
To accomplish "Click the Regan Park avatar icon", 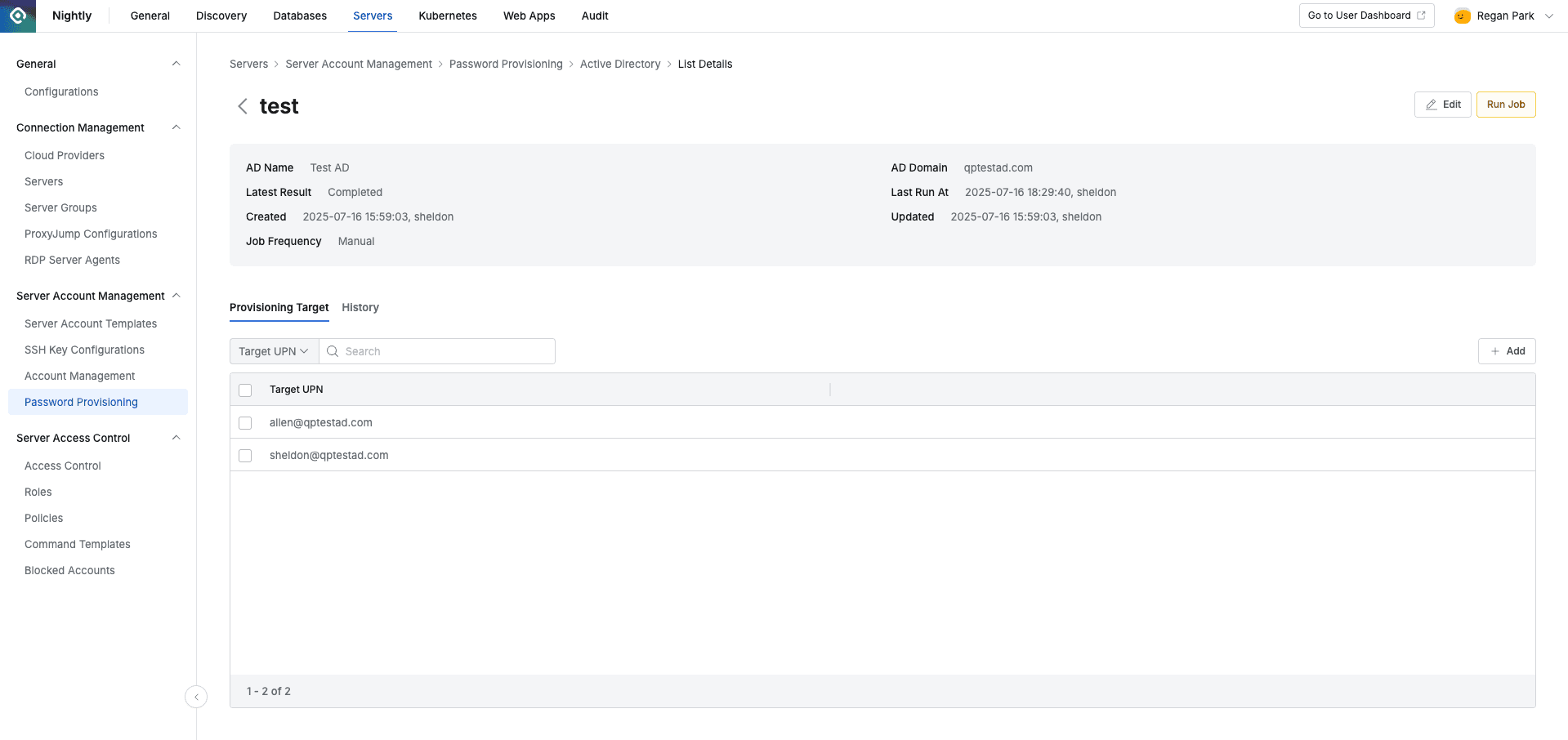I will (x=1461, y=16).
